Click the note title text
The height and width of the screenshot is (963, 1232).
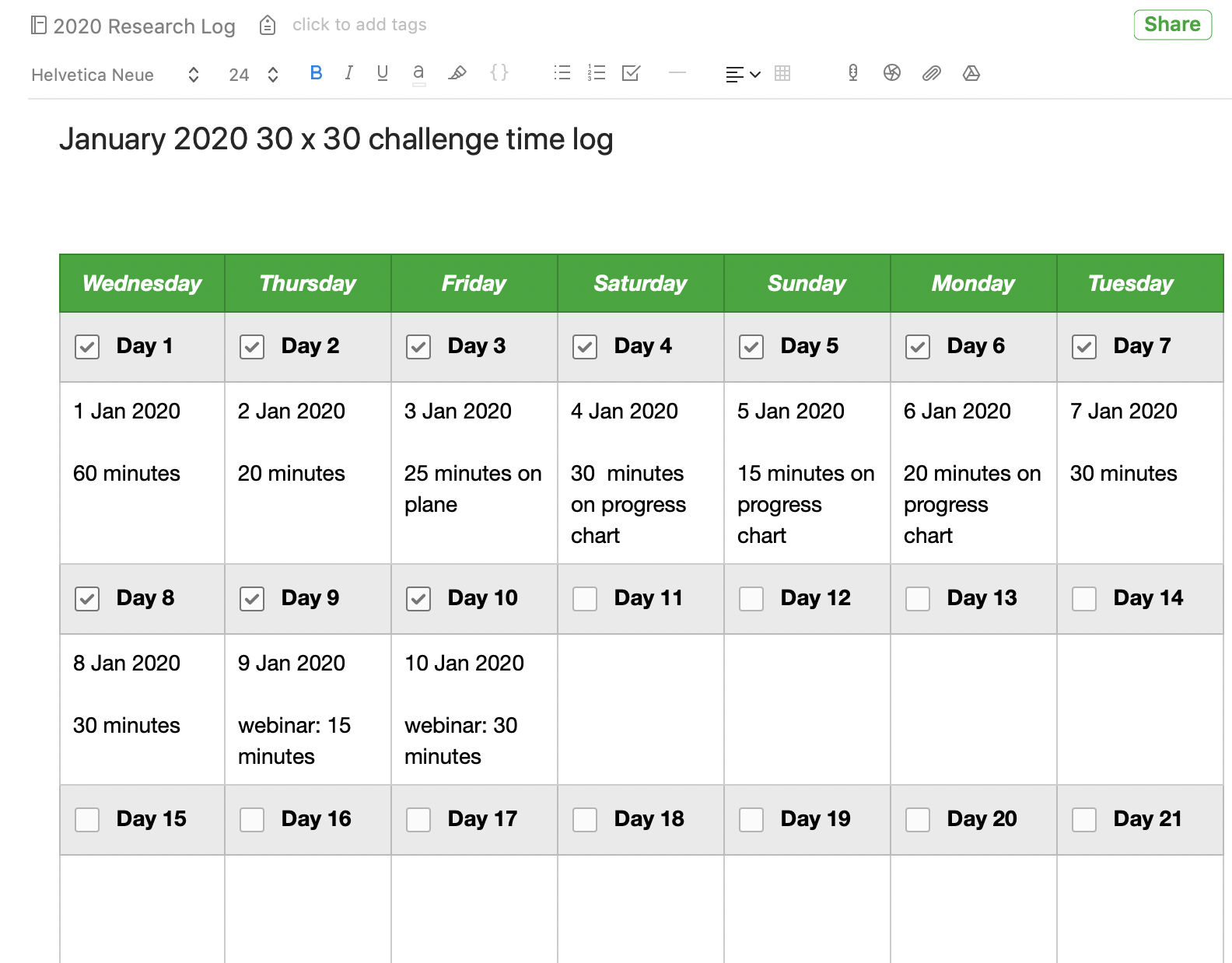click(x=336, y=140)
